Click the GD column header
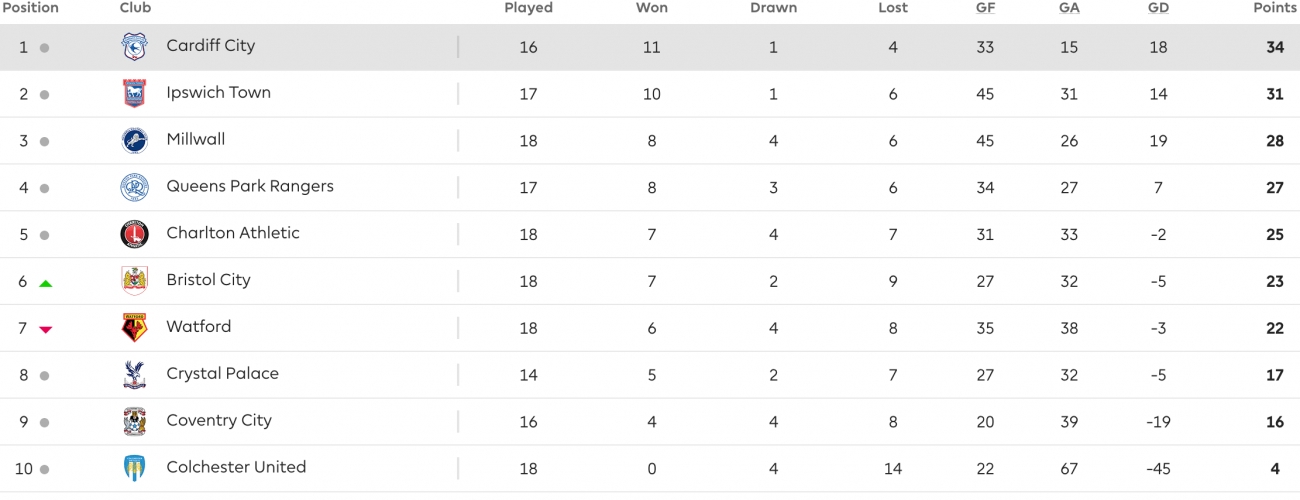This screenshot has height=500, width=1300. pyautogui.click(x=1158, y=8)
